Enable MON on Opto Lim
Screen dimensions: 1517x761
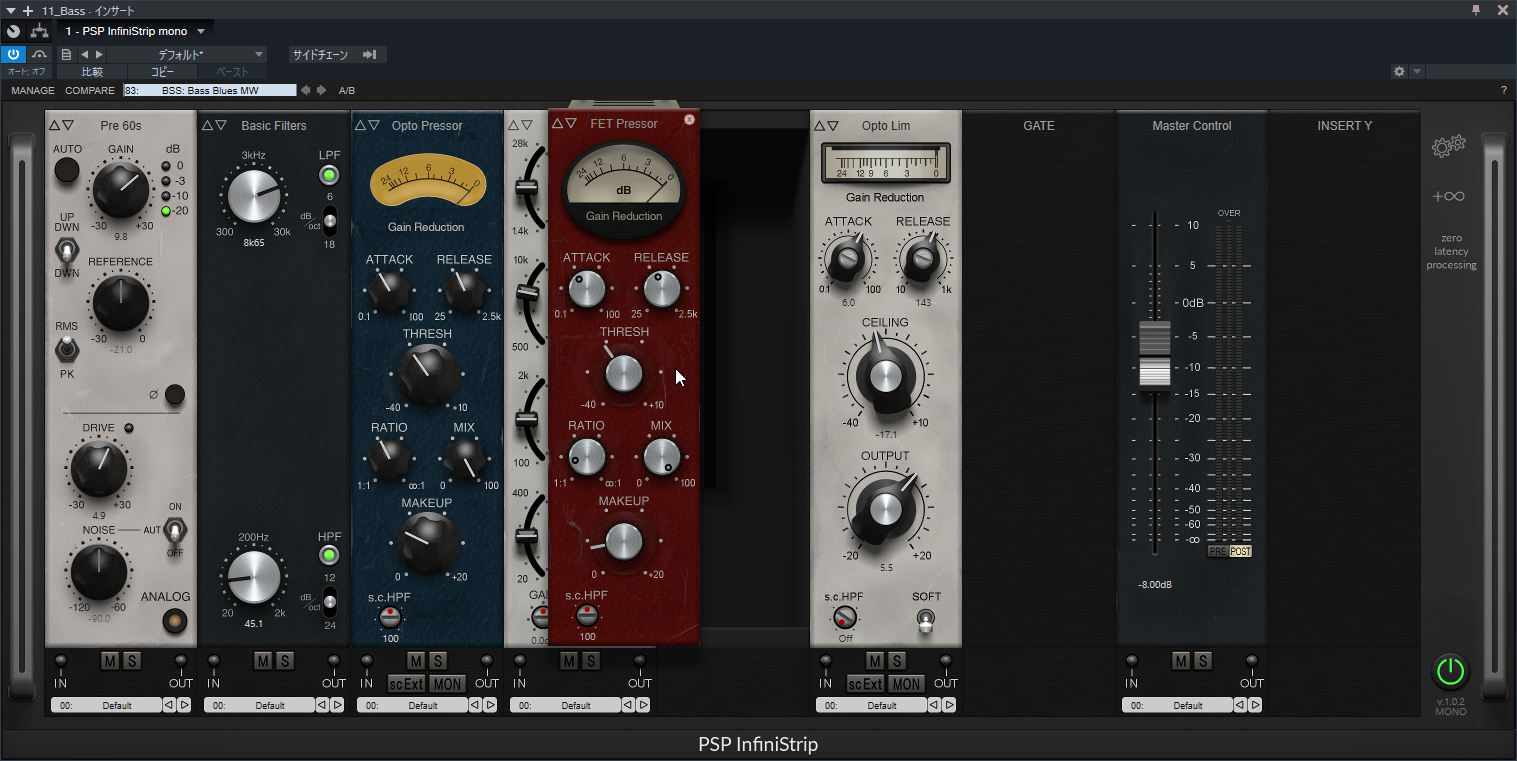click(907, 684)
